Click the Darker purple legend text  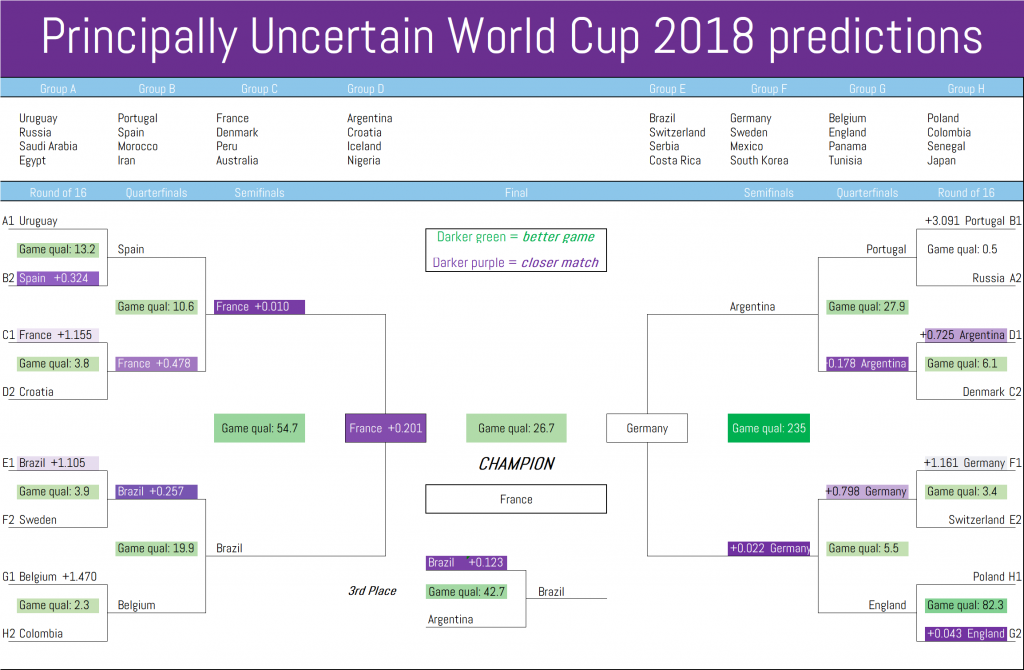click(516, 263)
